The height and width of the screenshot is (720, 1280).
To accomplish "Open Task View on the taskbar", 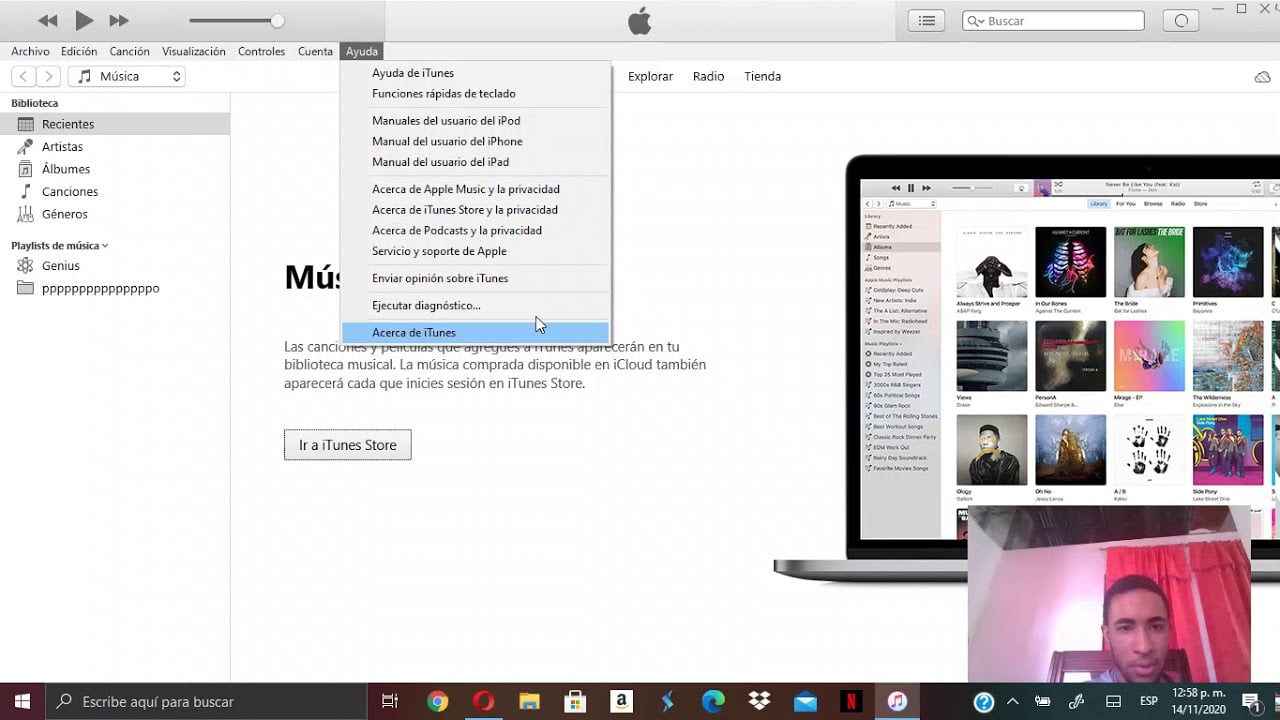I will (x=390, y=701).
